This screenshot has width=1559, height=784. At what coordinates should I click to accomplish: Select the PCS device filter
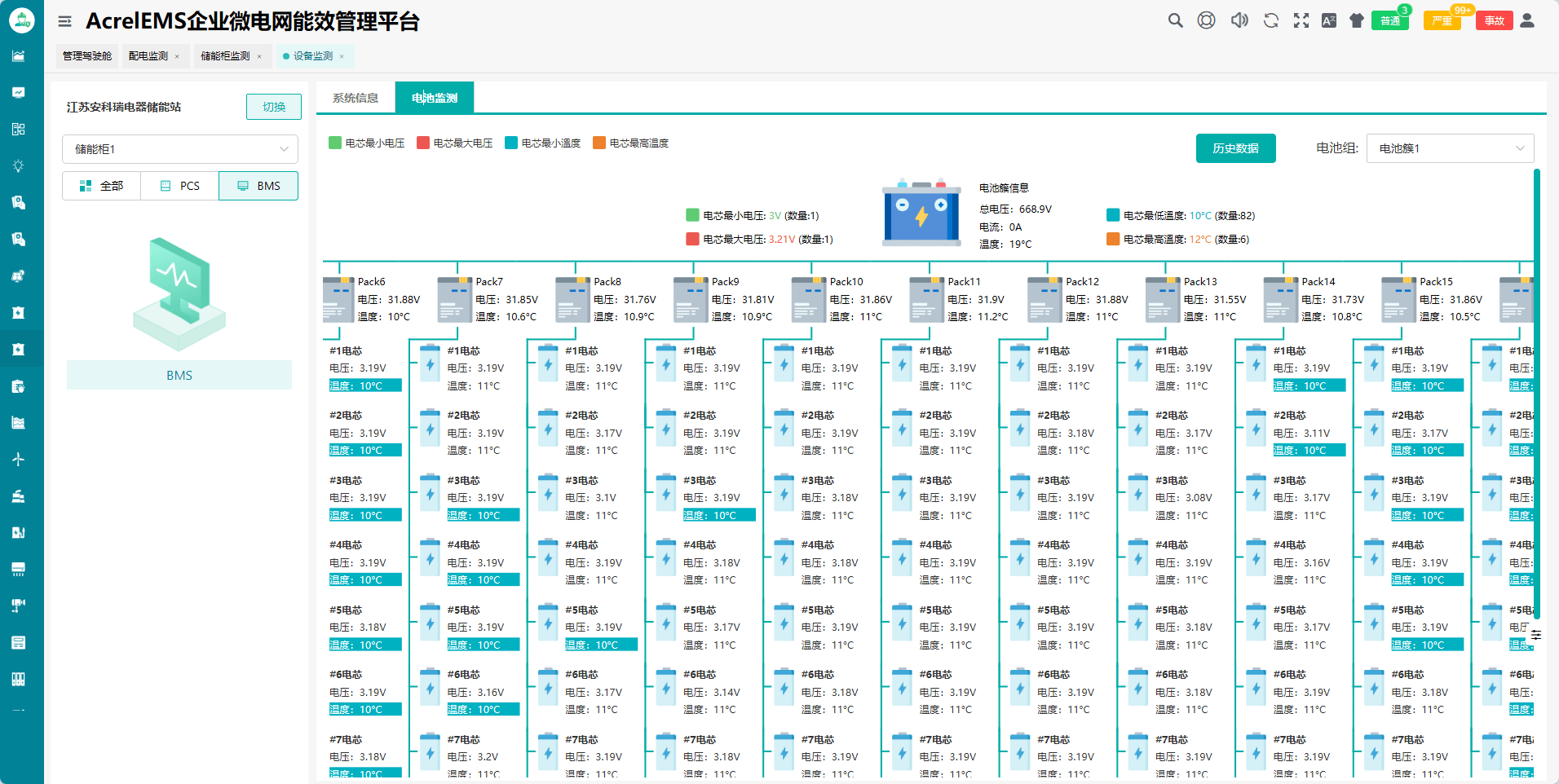coord(179,186)
